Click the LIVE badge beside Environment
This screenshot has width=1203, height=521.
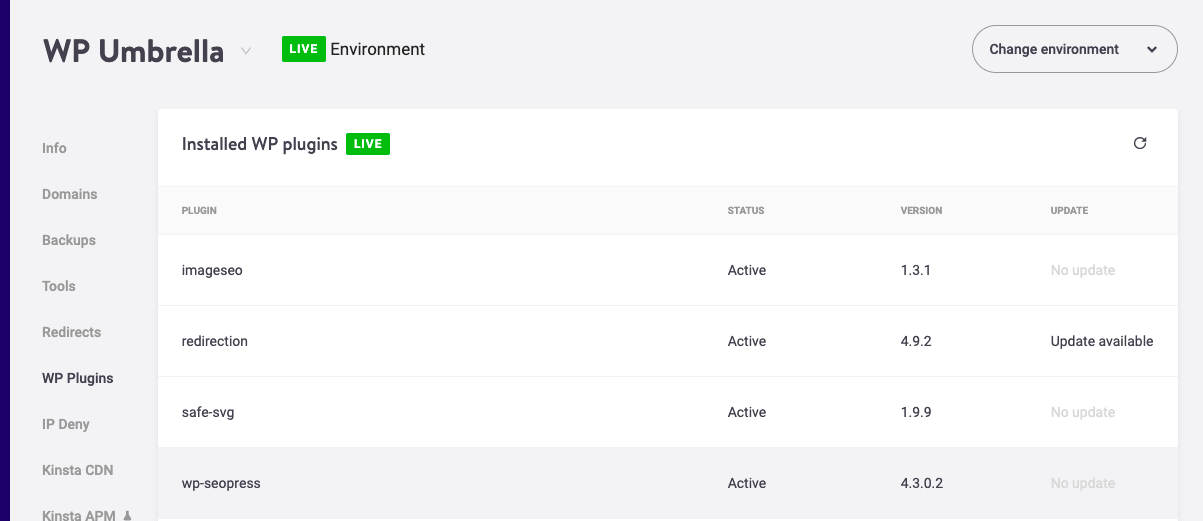[304, 49]
